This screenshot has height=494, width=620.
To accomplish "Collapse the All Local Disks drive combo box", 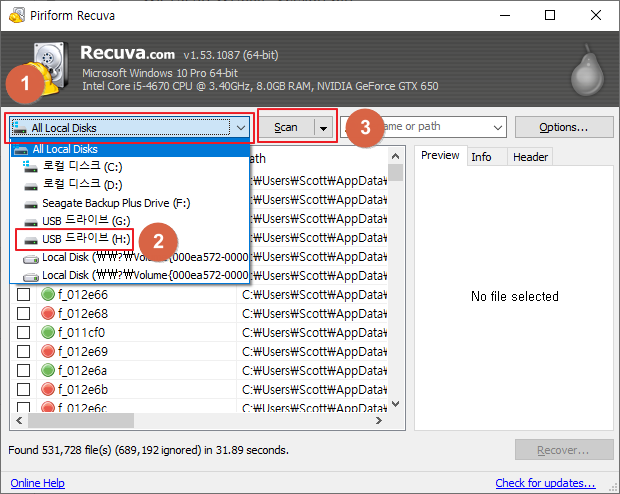I will click(241, 128).
